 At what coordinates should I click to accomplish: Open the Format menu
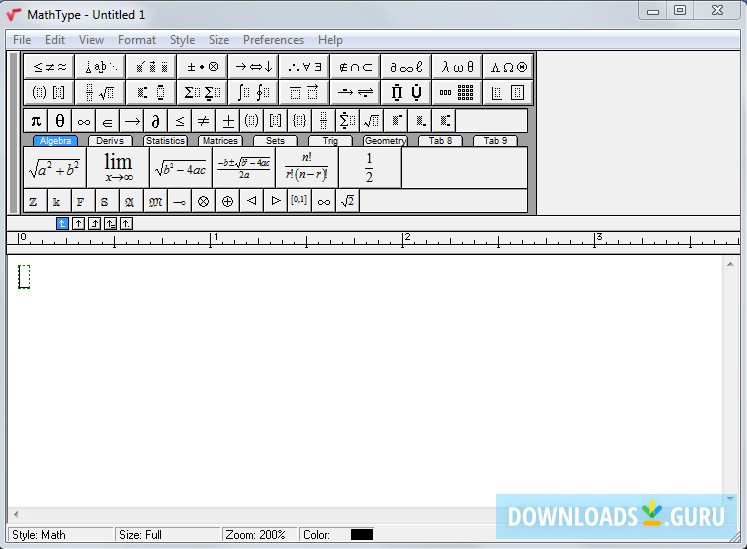(137, 40)
